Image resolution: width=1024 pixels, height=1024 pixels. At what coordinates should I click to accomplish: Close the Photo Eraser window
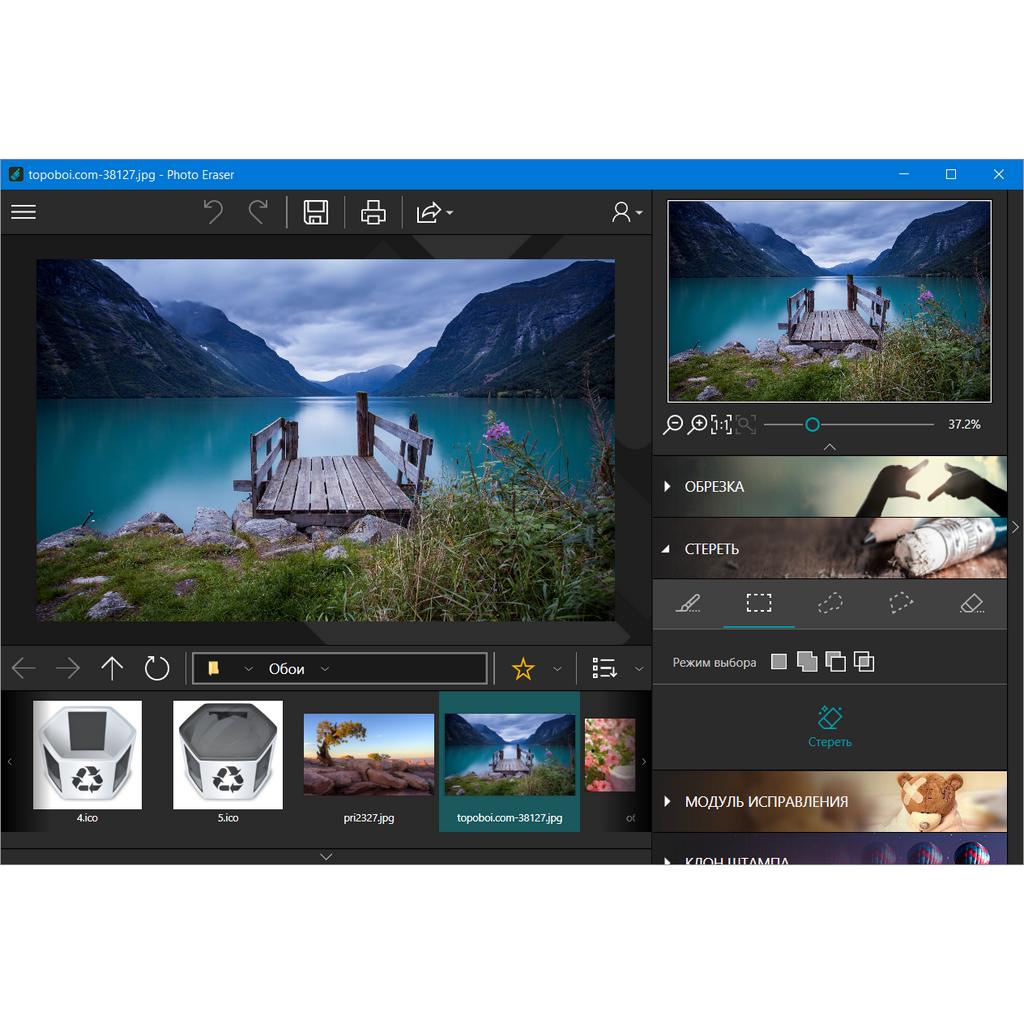coord(999,174)
